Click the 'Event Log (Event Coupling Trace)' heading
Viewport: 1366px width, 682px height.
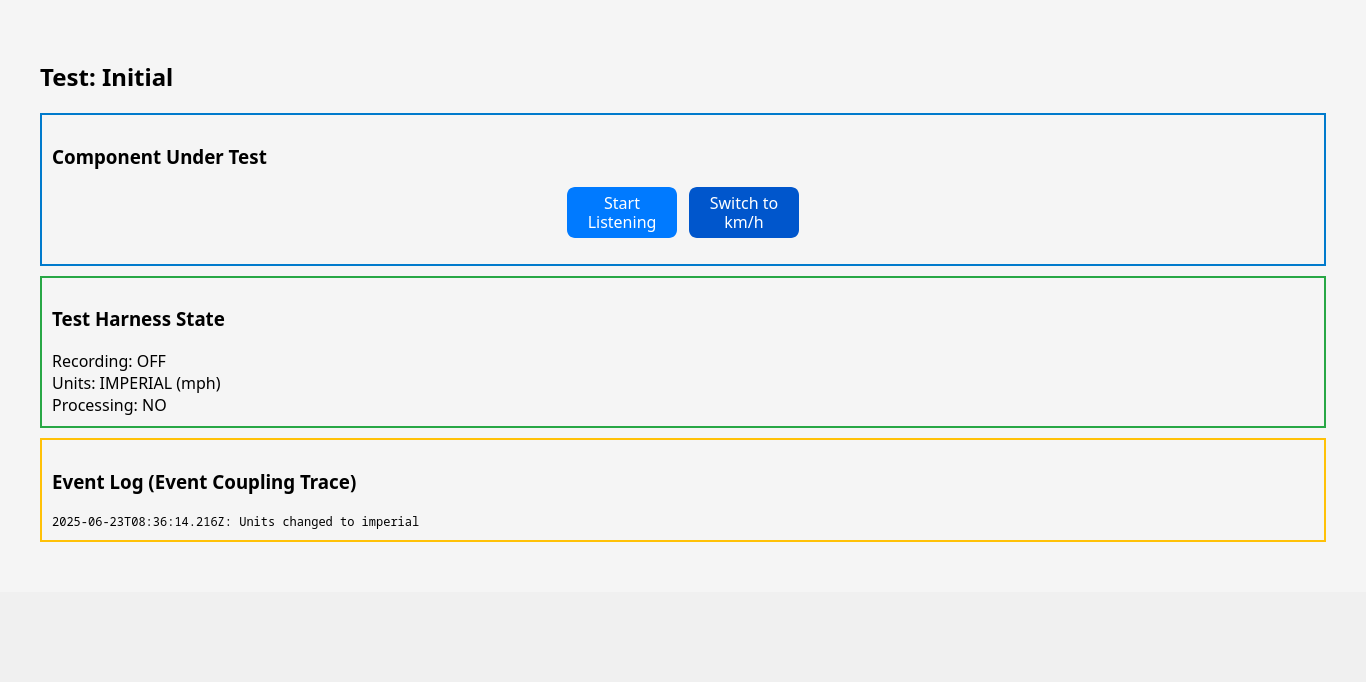[x=204, y=482]
